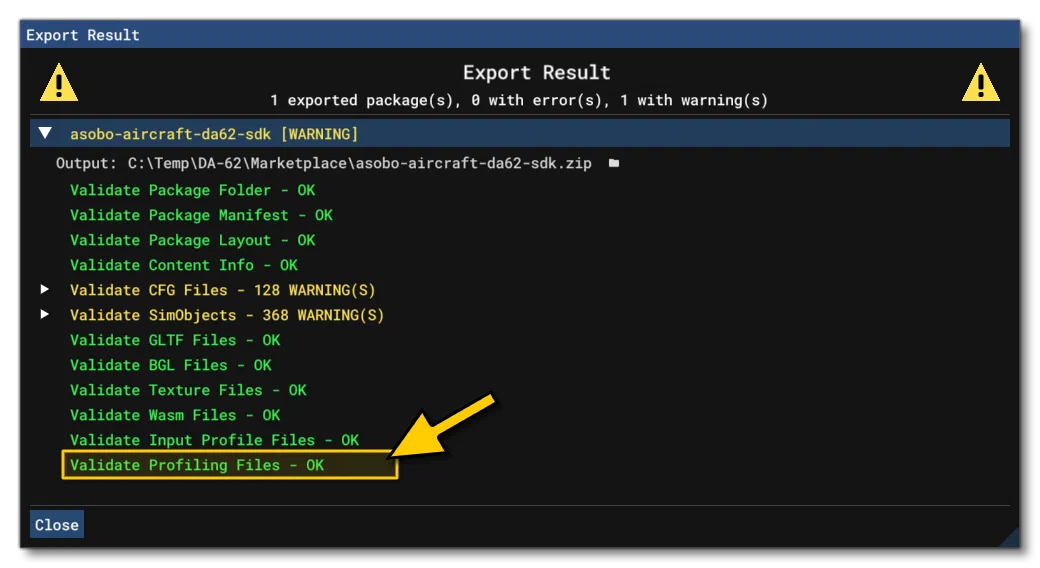This screenshot has width=1040, height=568.
Task: Select Validate Profiling Files - OK row
Action: coord(197,465)
